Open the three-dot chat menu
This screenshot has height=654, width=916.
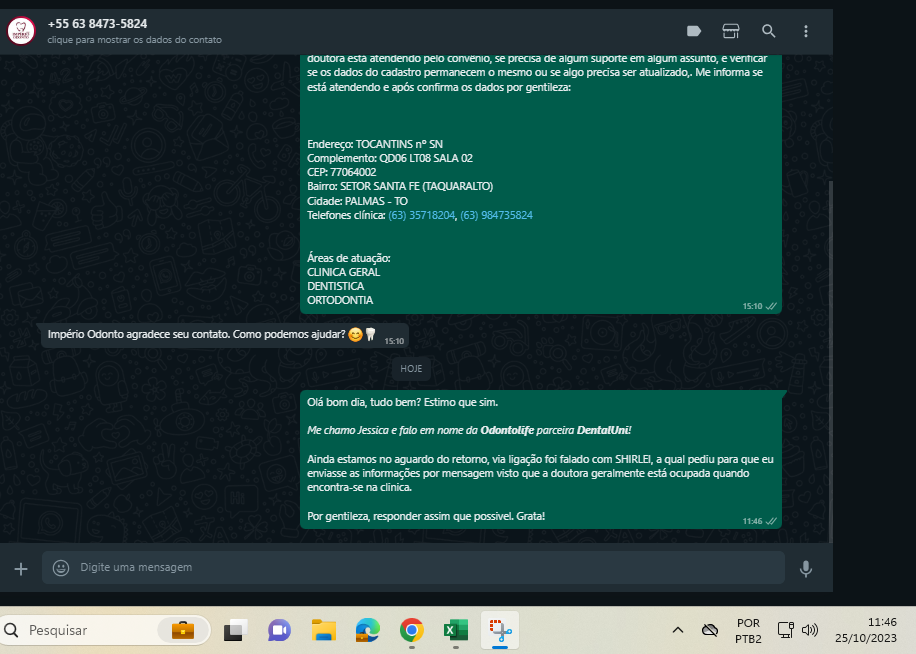click(x=806, y=31)
